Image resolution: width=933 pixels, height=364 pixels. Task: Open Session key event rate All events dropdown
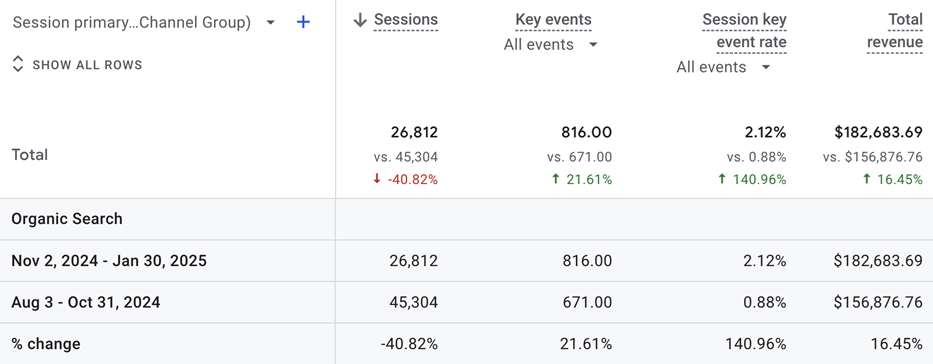coord(766,67)
